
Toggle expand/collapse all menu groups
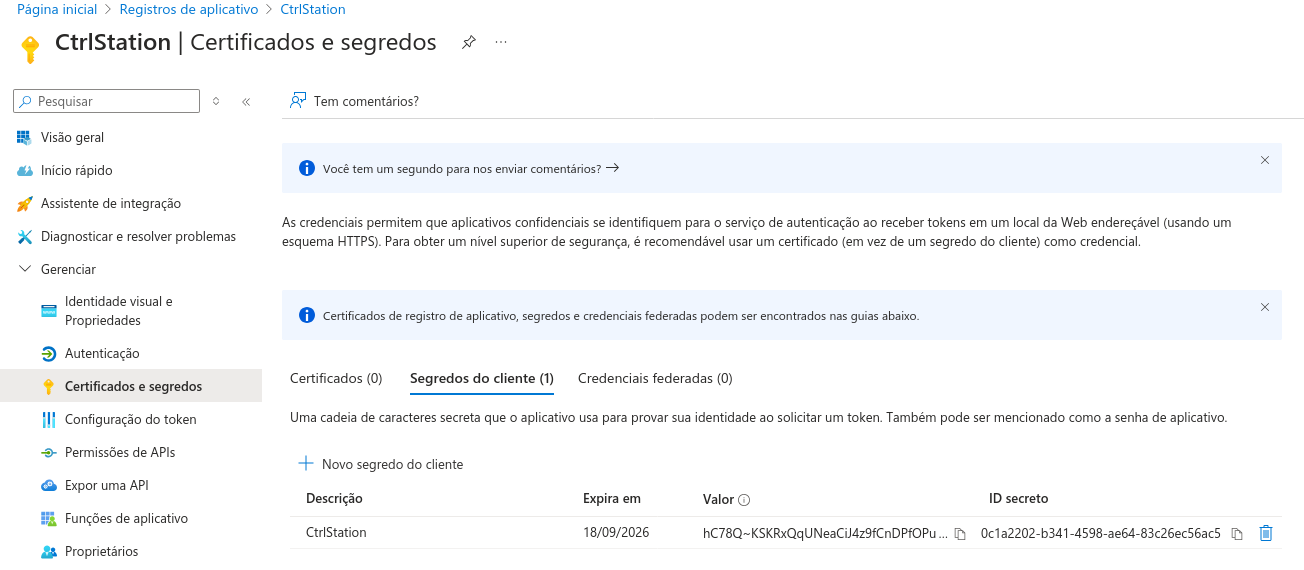click(x=216, y=101)
